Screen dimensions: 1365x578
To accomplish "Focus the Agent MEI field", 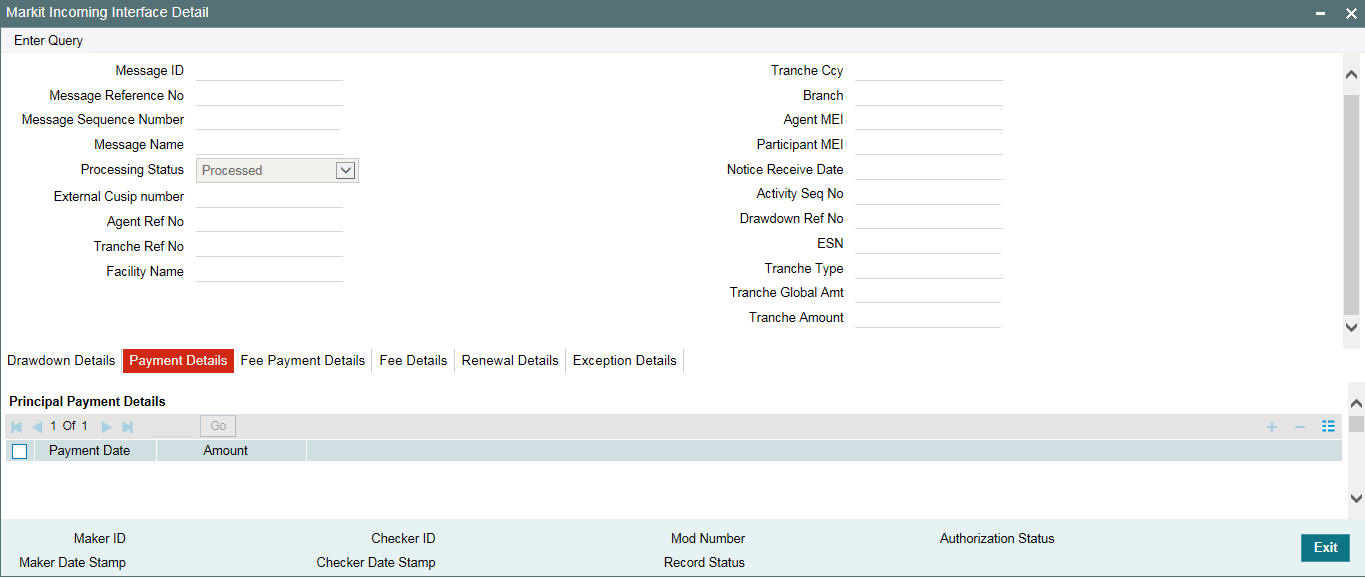I will tap(929, 119).
